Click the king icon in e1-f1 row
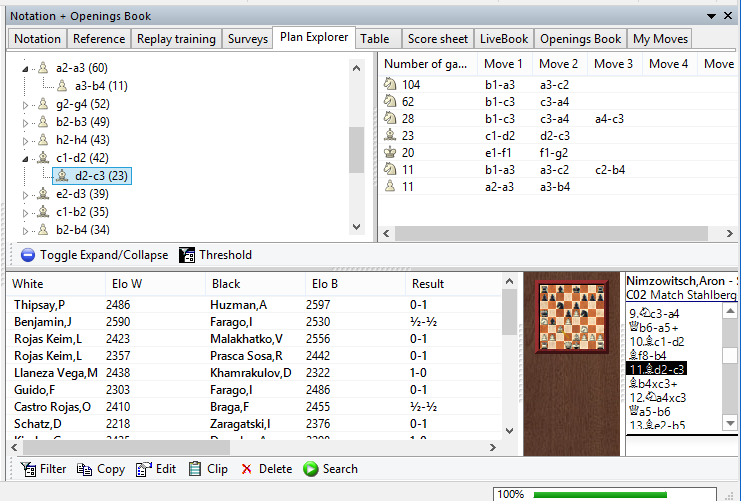Screen dimensions: 741x501 pyautogui.click(x=391, y=152)
